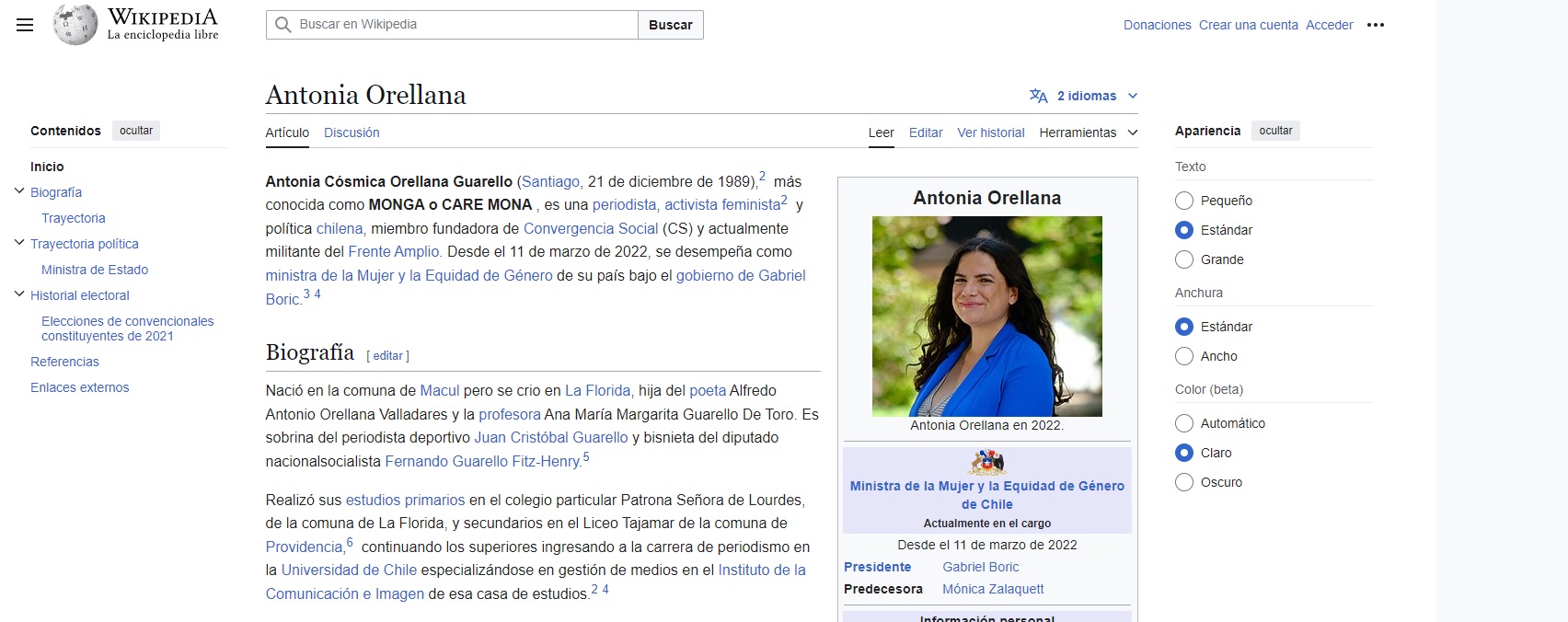Open the three-dots personal tools menu
Screen dimensions: 1568x622
pyautogui.click(x=1376, y=25)
